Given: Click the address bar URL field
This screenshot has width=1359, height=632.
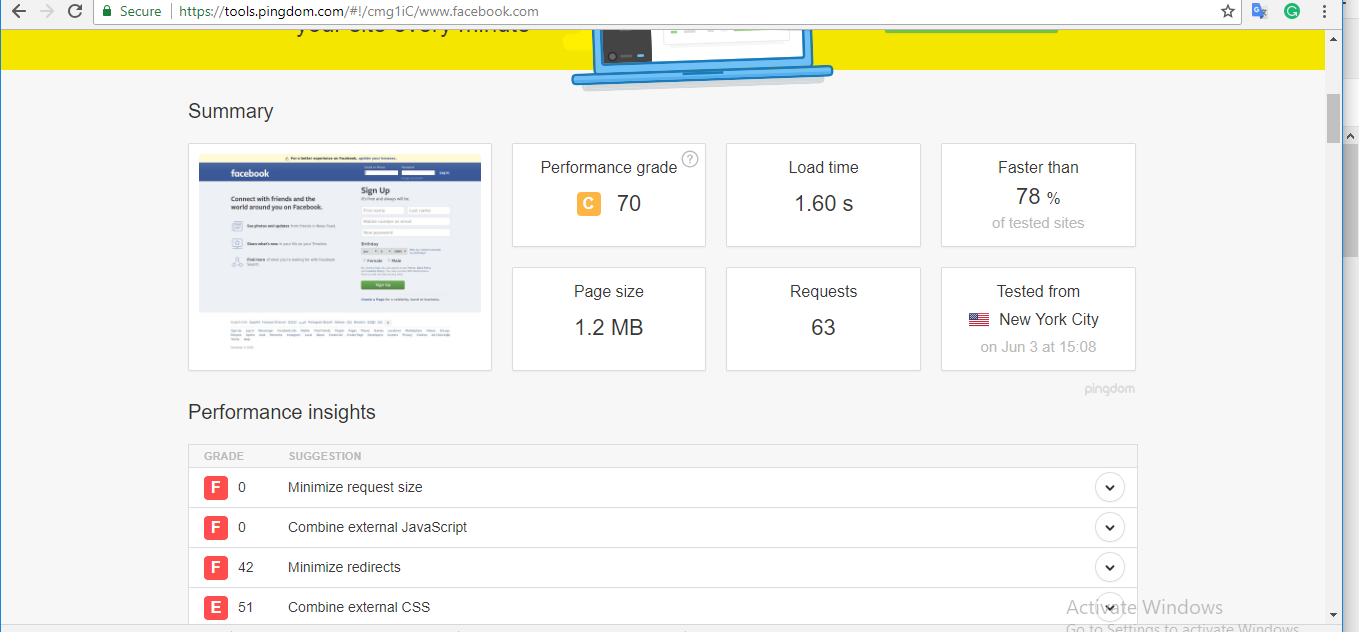Looking at the screenshot, I should (690, 11).
